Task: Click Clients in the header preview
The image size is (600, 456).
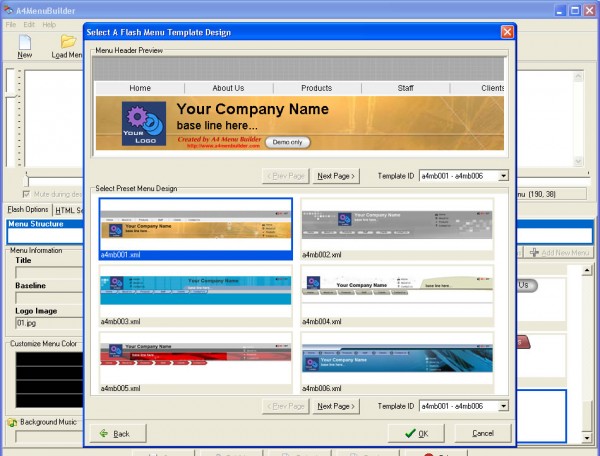Action: pos(492,88)
